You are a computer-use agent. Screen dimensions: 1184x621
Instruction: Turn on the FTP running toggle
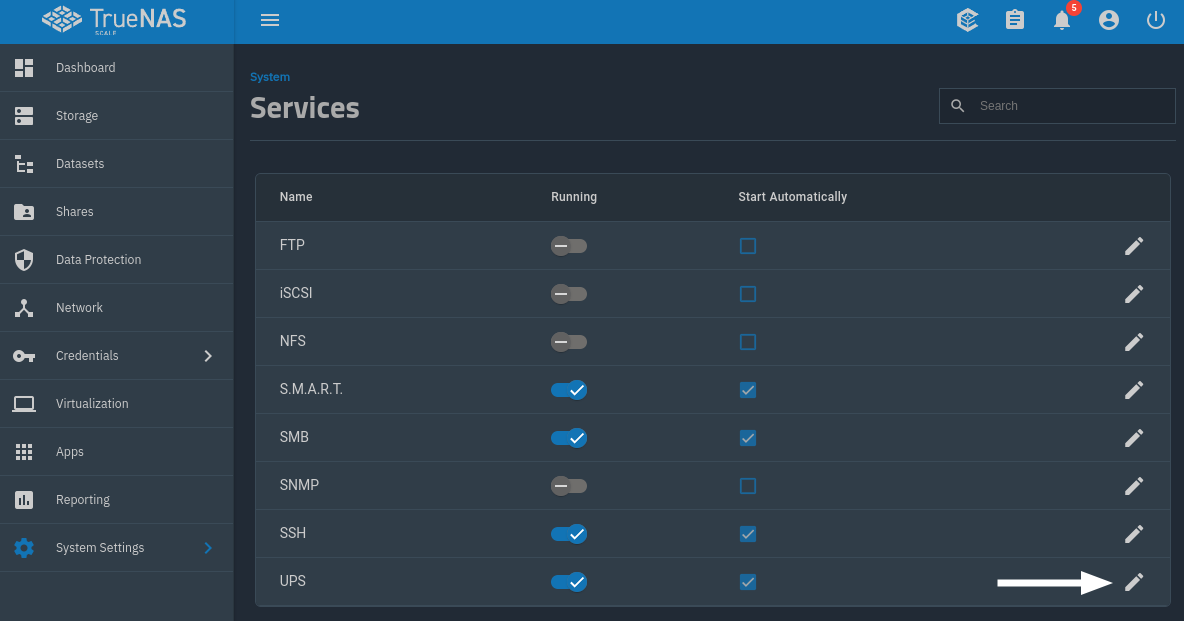coord(568,246)
